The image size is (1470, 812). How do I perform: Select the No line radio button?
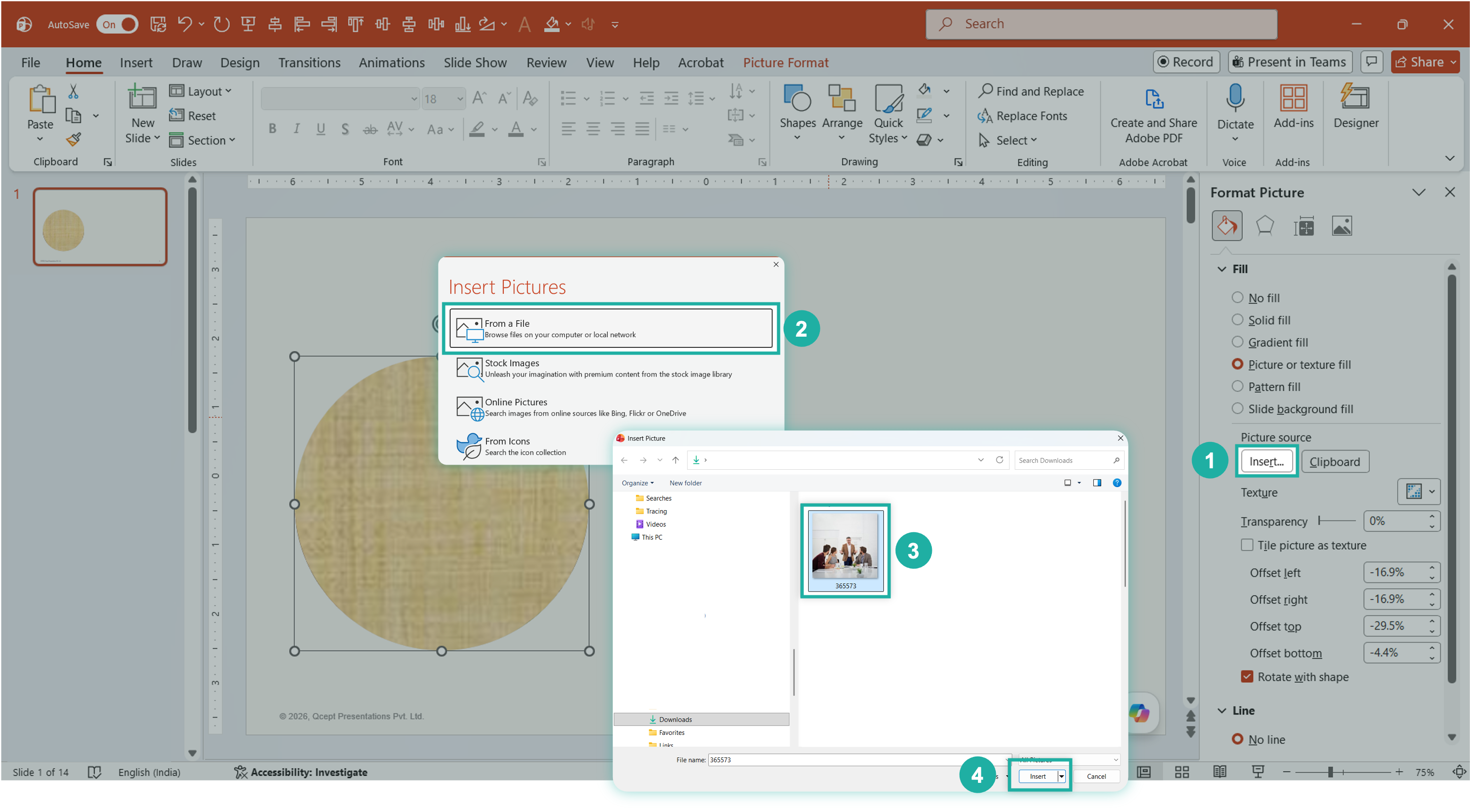coord(1237,739)
